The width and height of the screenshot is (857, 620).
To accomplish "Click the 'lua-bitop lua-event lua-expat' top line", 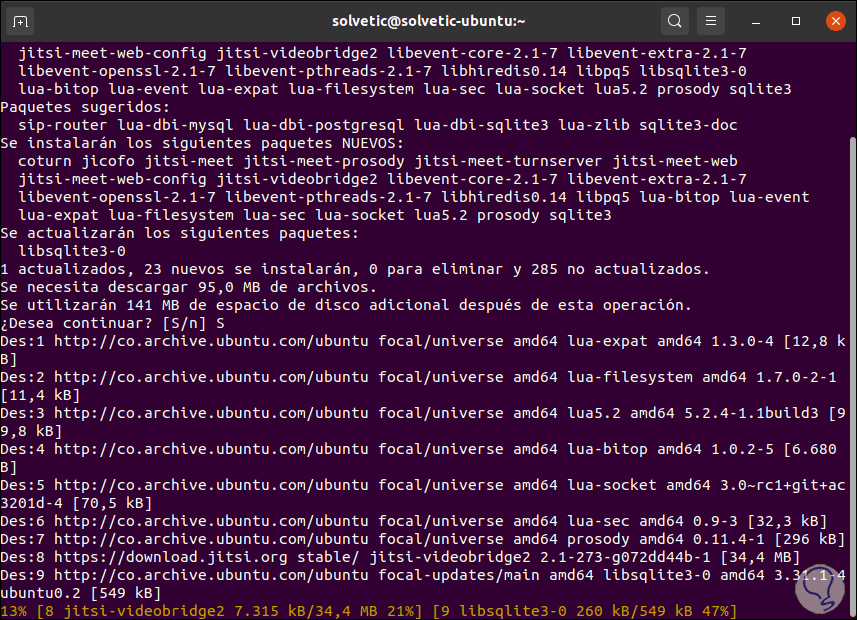I will 404,89.
